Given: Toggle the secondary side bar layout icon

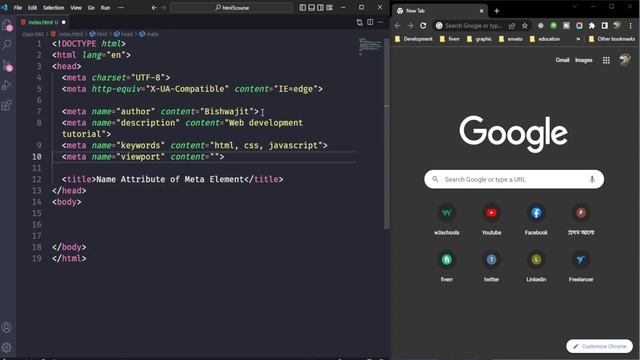Looking at the screenshot, I should [320, 7].
